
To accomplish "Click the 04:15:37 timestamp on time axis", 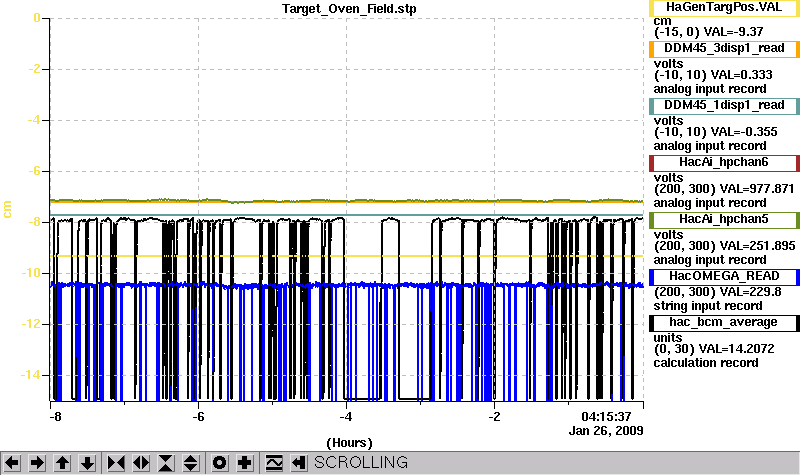I will (606, 416).
